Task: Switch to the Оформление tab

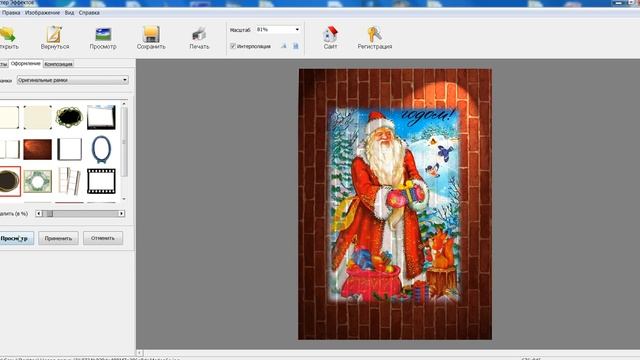Action: (26, 64)
